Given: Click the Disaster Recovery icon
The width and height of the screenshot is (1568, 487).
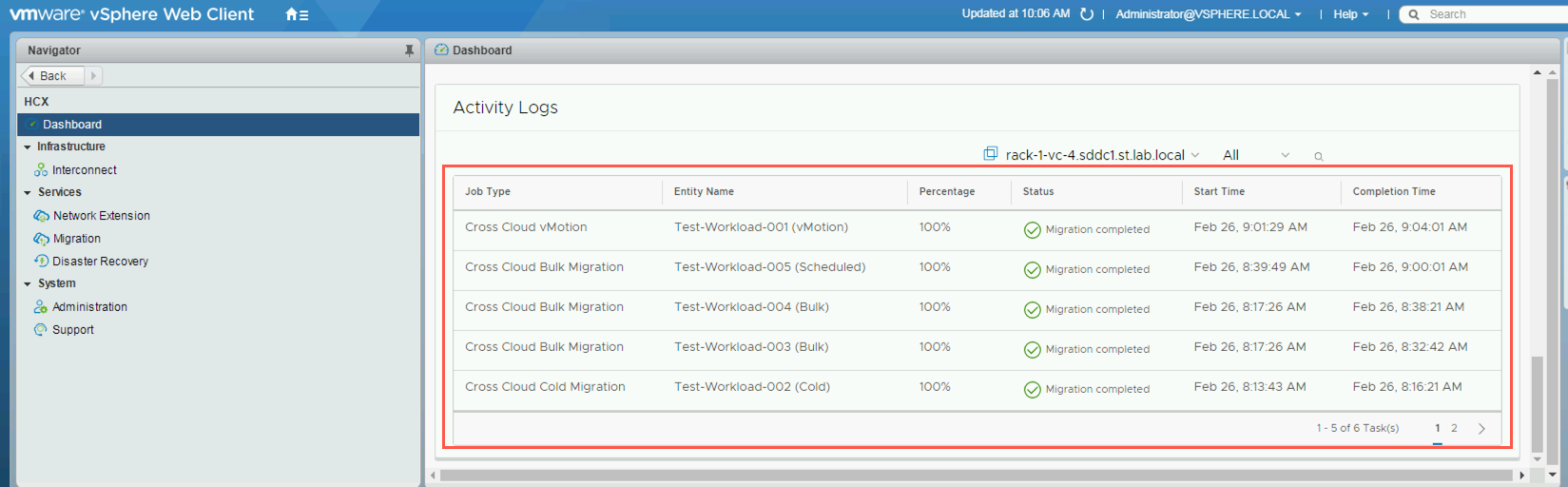Looking at the screenshot, I should [41, 262].
